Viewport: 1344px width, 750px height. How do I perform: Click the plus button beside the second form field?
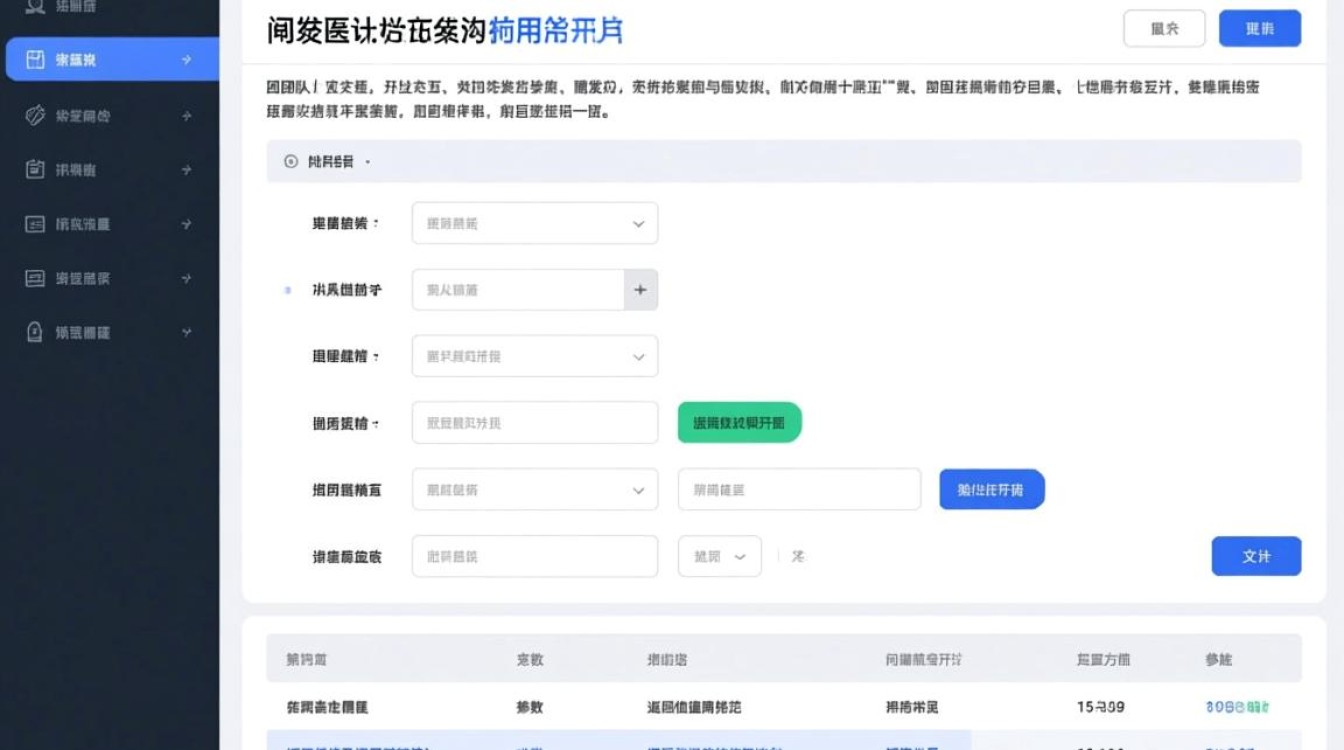641,289
